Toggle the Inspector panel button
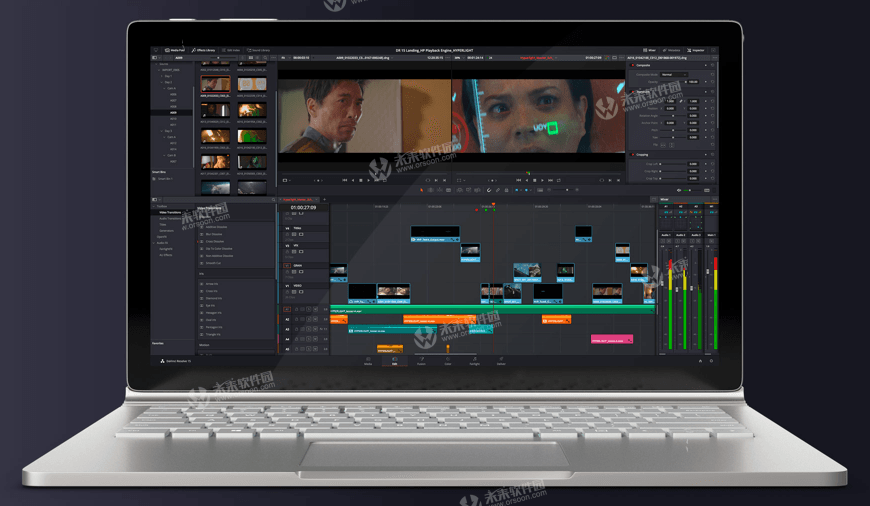 click(x=696, y=50)
